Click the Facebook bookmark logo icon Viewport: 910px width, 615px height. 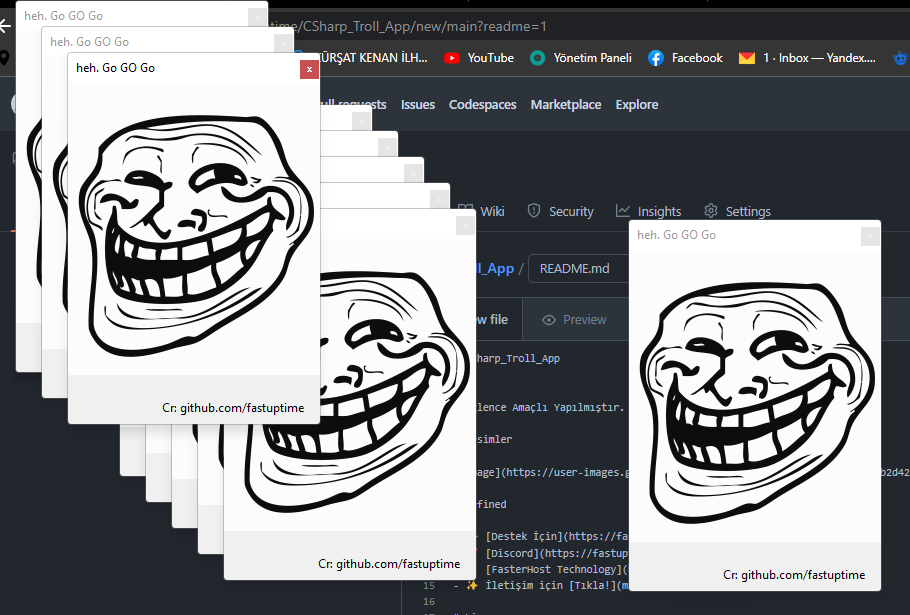(x=656, y=58)
